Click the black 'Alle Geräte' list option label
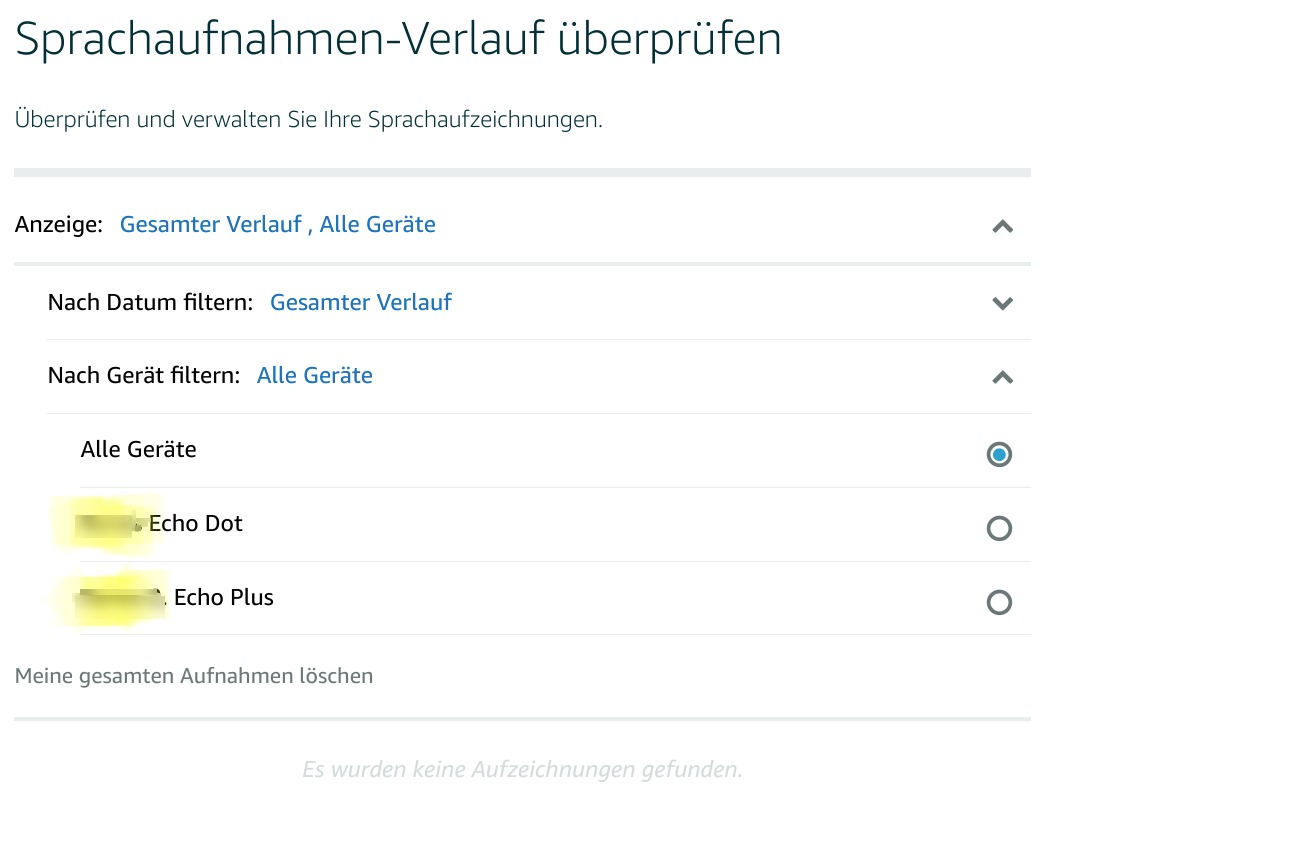The width and height of the screenshot is (1311, 851). click(138, 449)
